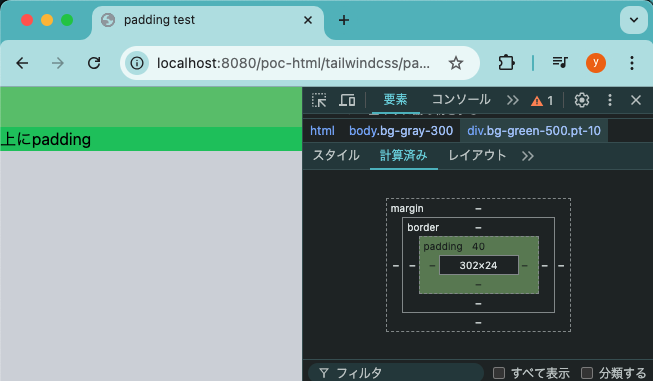Select div.bg-green-500.pt-10 breadcrumb
The height and width of the screenshot is (381, 653).
pos(534,131)
